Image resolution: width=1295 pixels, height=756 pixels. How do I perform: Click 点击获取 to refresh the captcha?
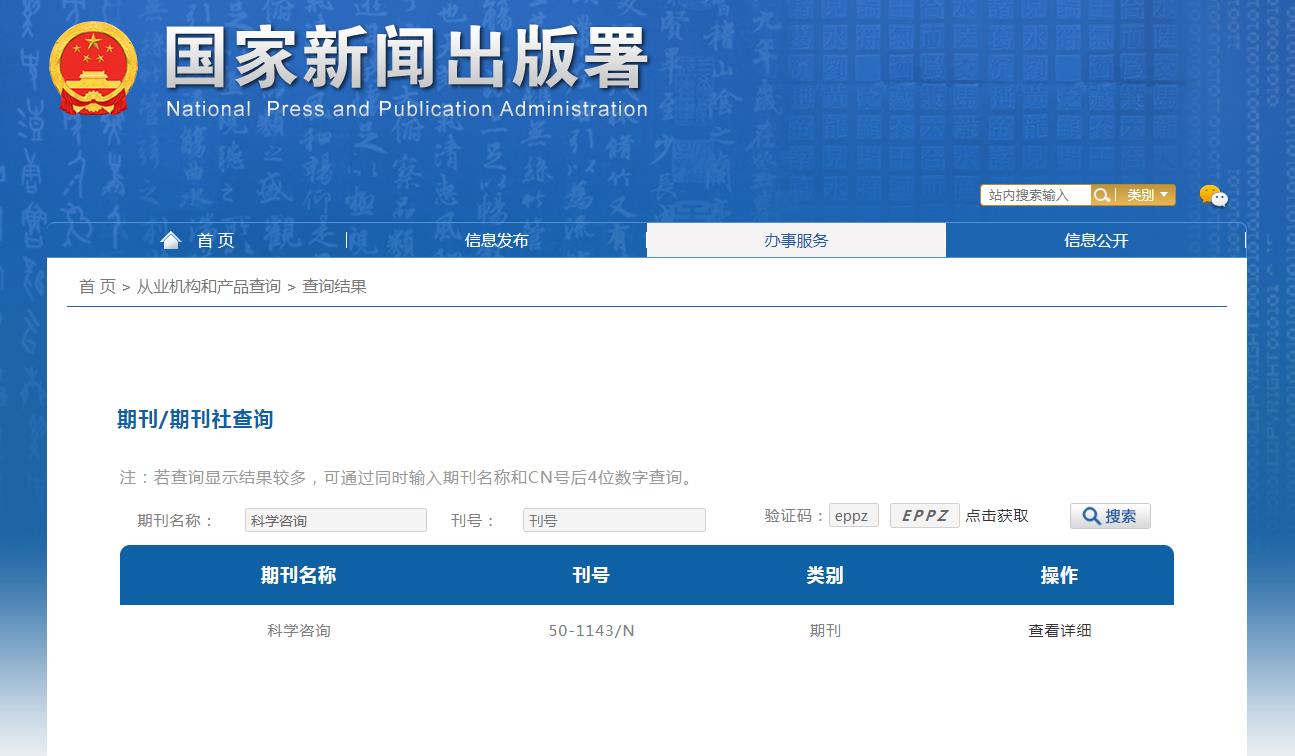[x=996, y=516]
